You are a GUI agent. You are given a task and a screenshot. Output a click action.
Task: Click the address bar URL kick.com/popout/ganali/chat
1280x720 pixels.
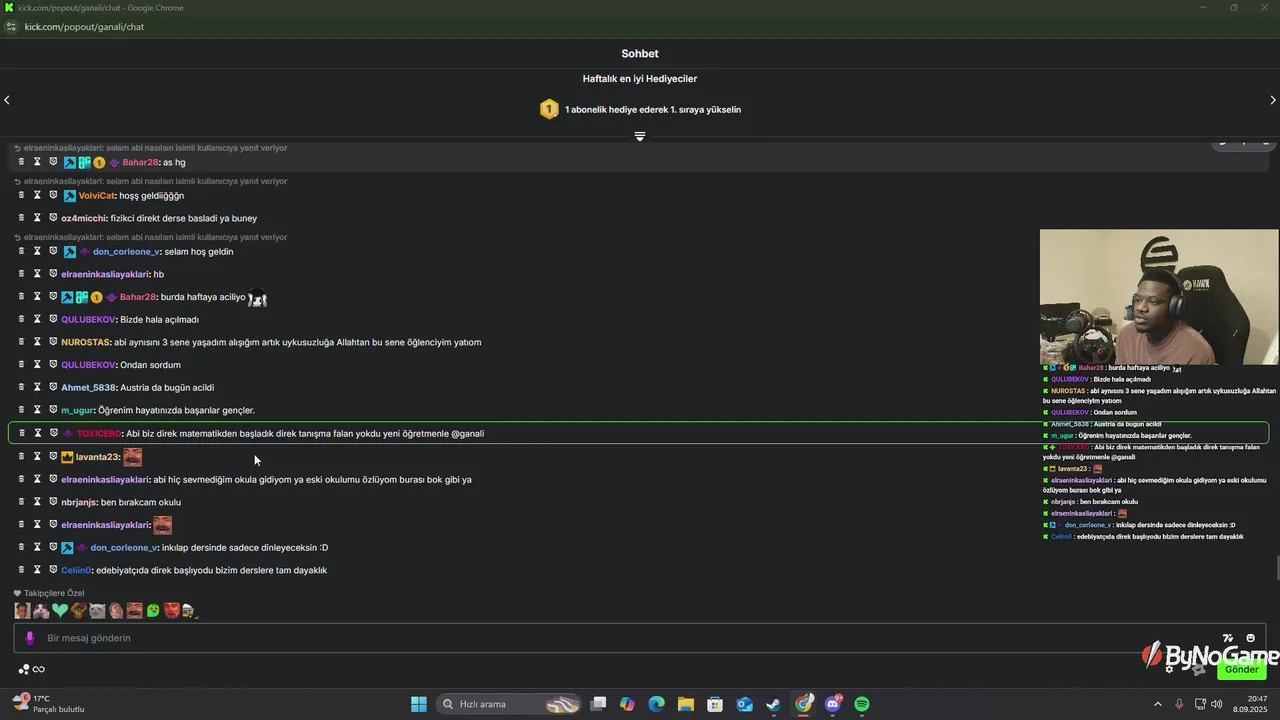tap(84, 27)
